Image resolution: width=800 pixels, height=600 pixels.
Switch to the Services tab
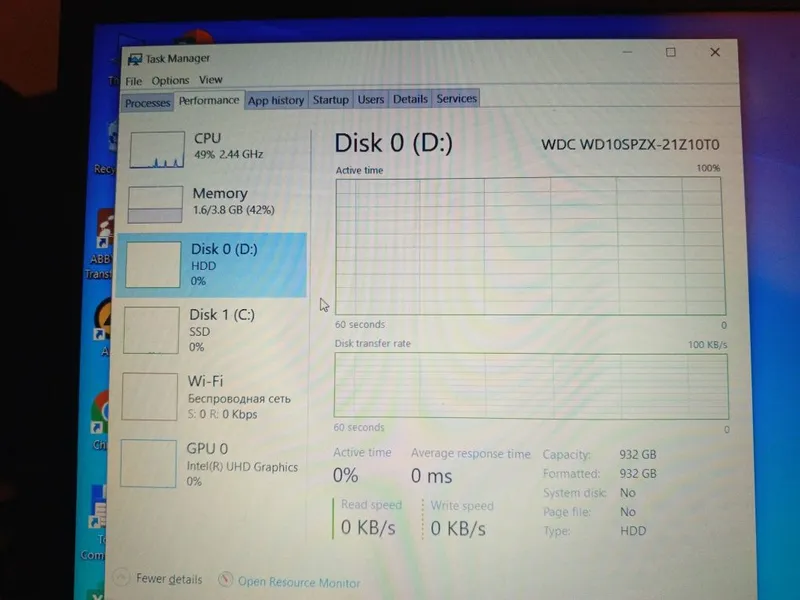tap(456, 98)
